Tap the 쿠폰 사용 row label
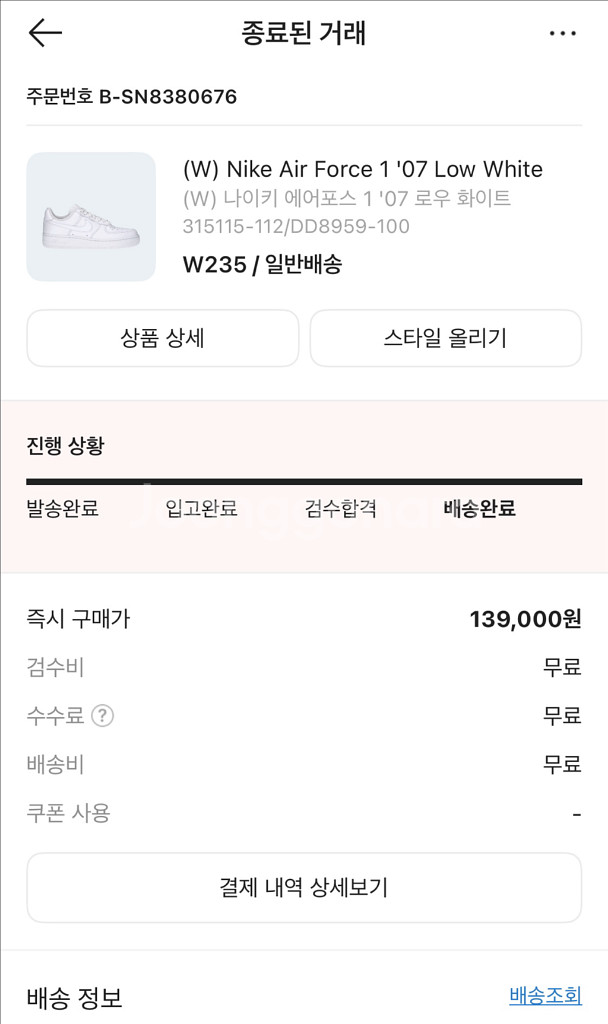This screenshot has height=1024, width=608. (68, 813)
